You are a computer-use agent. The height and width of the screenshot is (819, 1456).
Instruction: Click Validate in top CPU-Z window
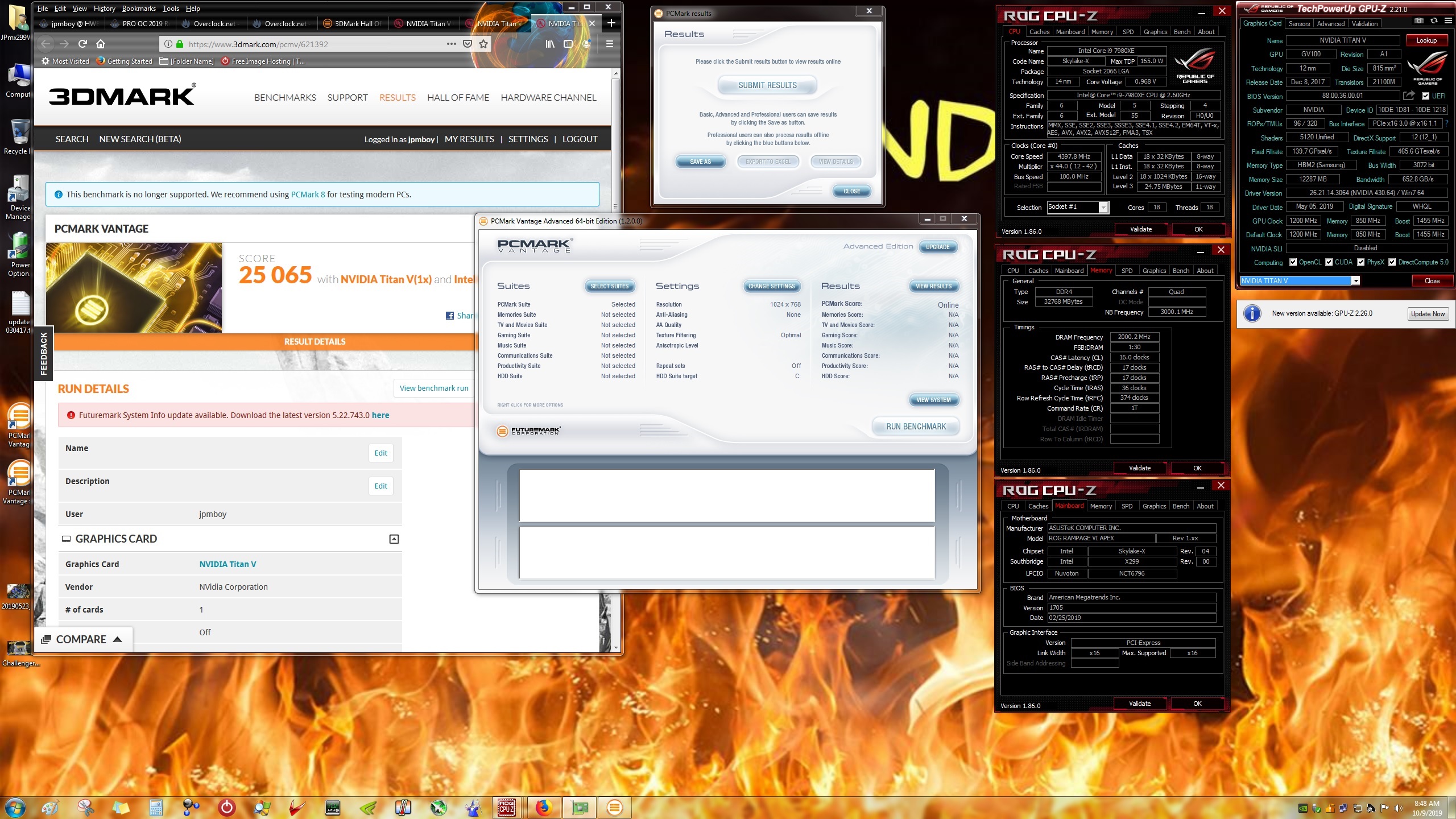(1140, 229)
